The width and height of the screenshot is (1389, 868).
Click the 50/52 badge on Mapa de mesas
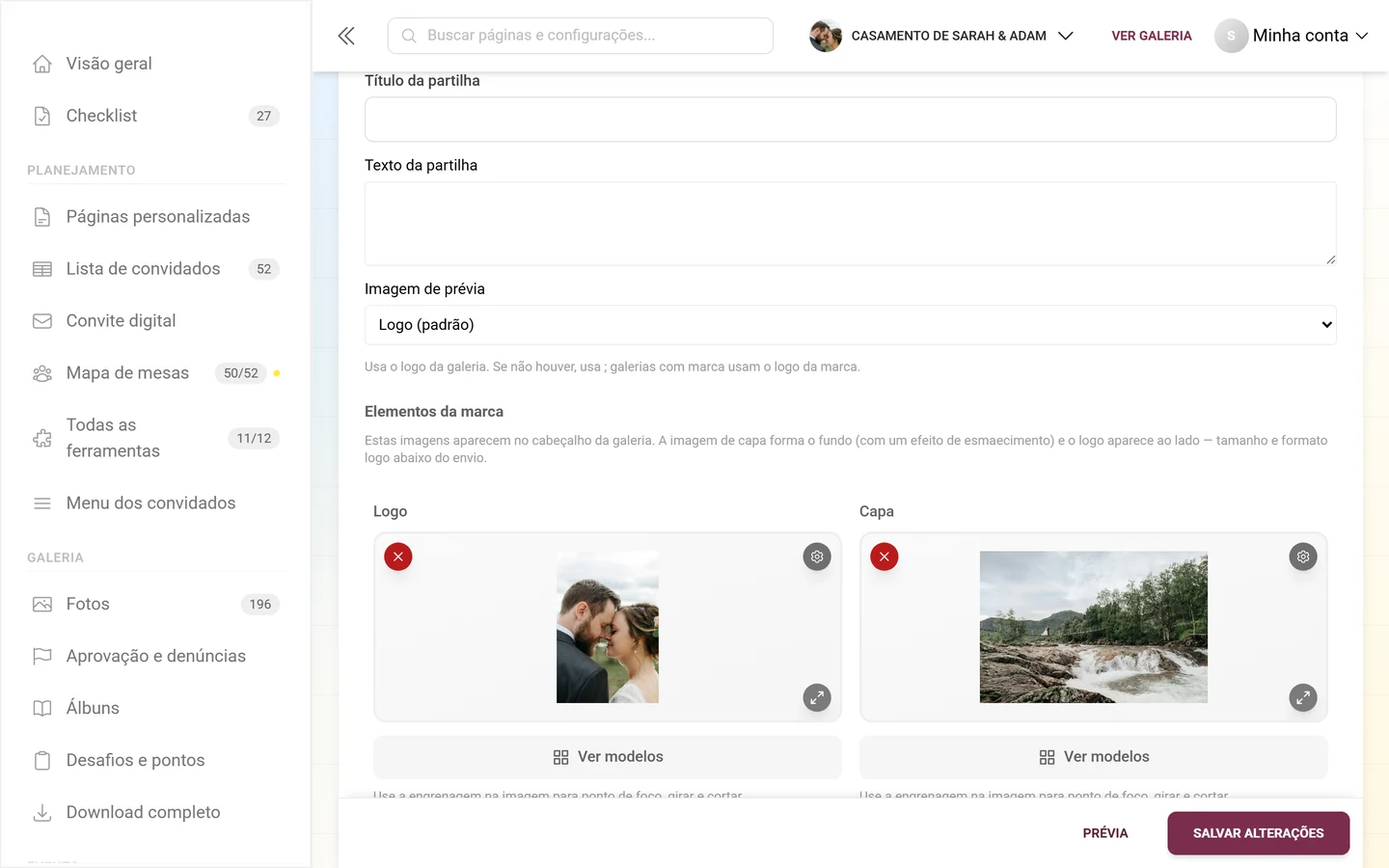click(x=241, y=373)
